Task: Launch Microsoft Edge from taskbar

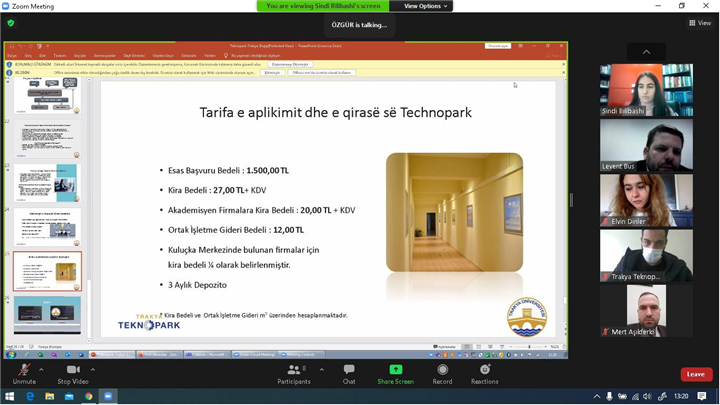Action: point(30,396)
